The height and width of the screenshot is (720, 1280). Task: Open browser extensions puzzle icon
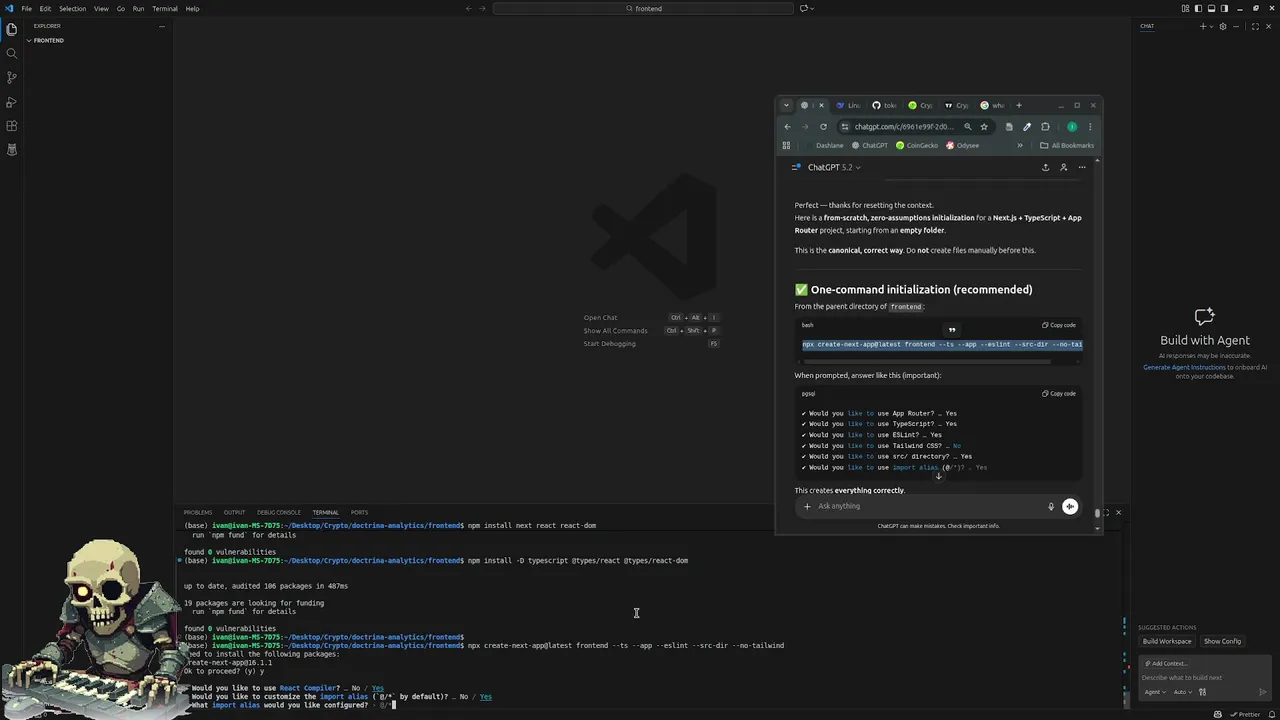coord(1045,127)
